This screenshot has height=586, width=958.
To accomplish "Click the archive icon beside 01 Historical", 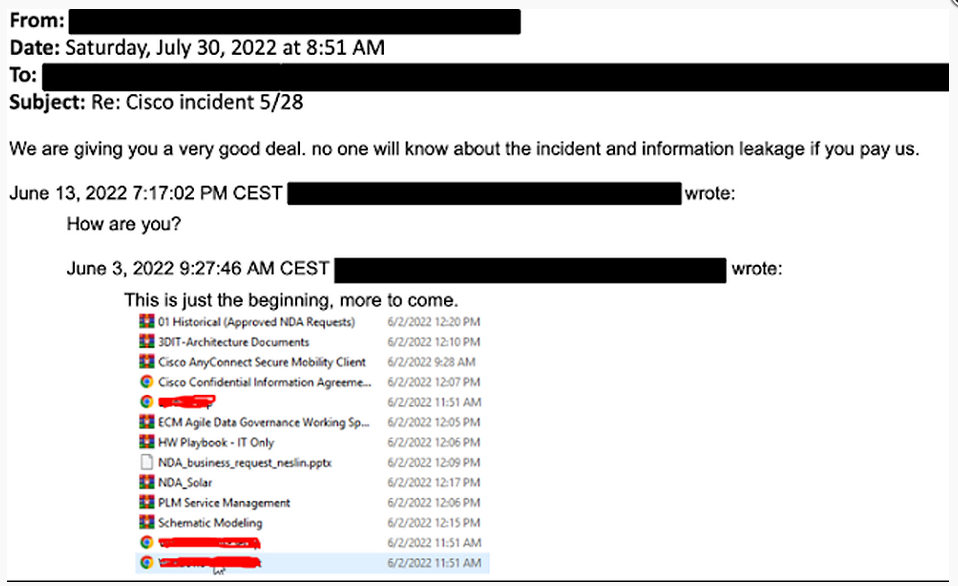I will click(x=147, y=321).
